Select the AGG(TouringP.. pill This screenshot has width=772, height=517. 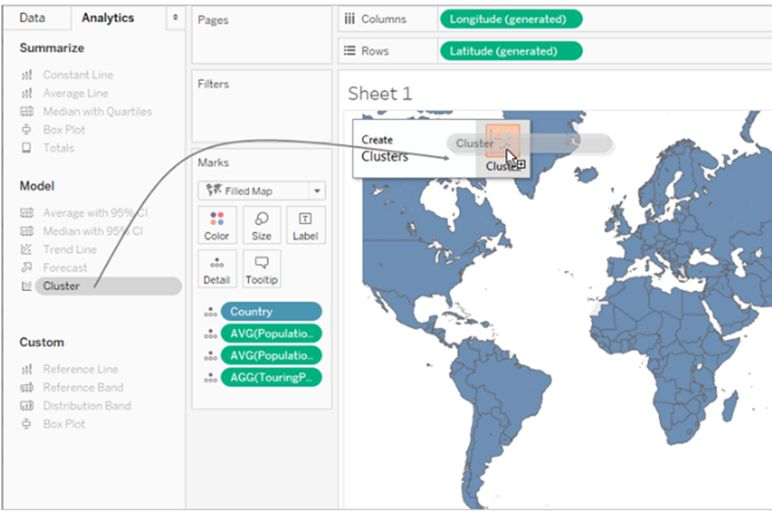click(x=271, y=377)
